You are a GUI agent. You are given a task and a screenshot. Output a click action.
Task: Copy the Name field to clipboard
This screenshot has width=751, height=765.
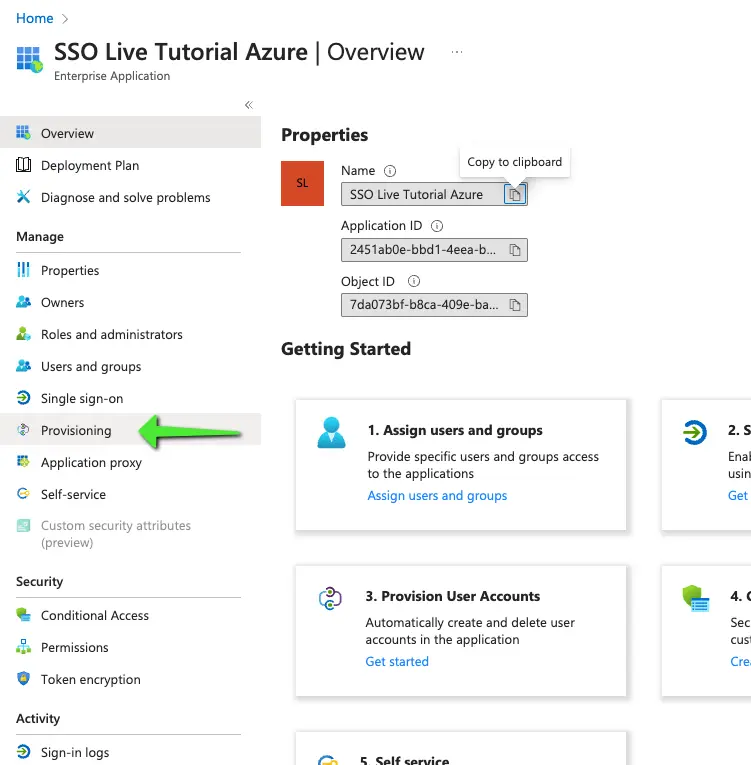(515, 195)
